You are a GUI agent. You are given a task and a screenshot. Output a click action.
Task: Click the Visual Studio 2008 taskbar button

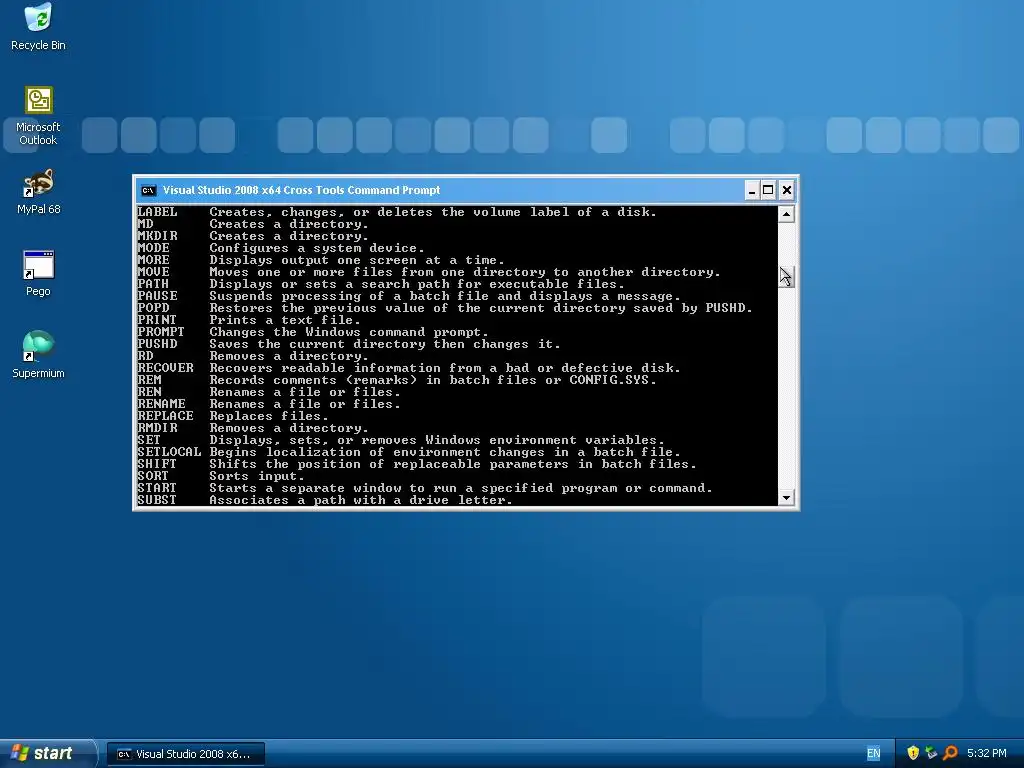coord(186,754)
